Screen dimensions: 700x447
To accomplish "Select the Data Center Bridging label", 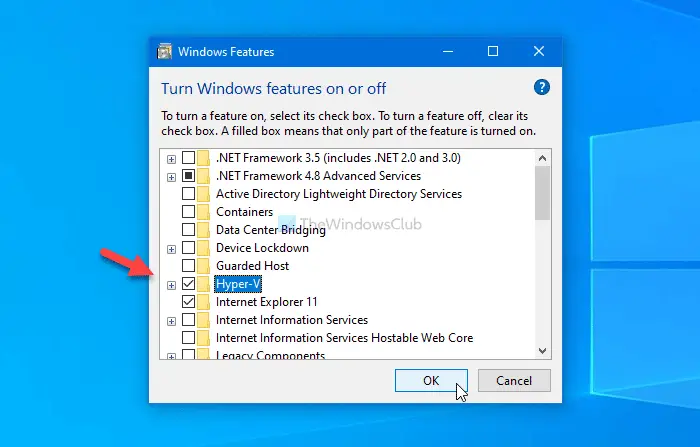I will pyautogui.click(x=271, y=230).
